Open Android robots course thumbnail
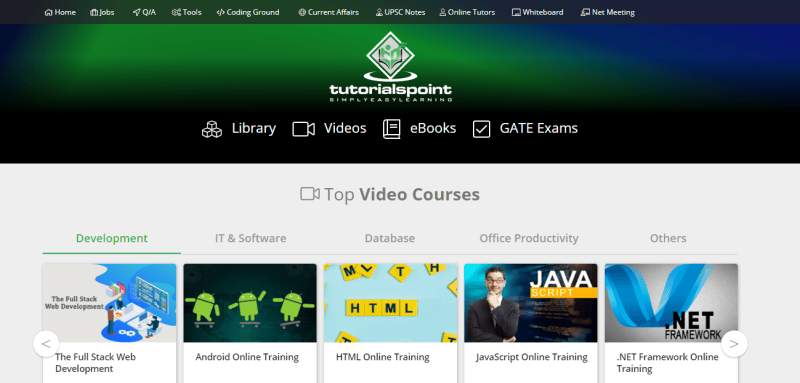Screen dimensions: 800x383 point(250,303)
